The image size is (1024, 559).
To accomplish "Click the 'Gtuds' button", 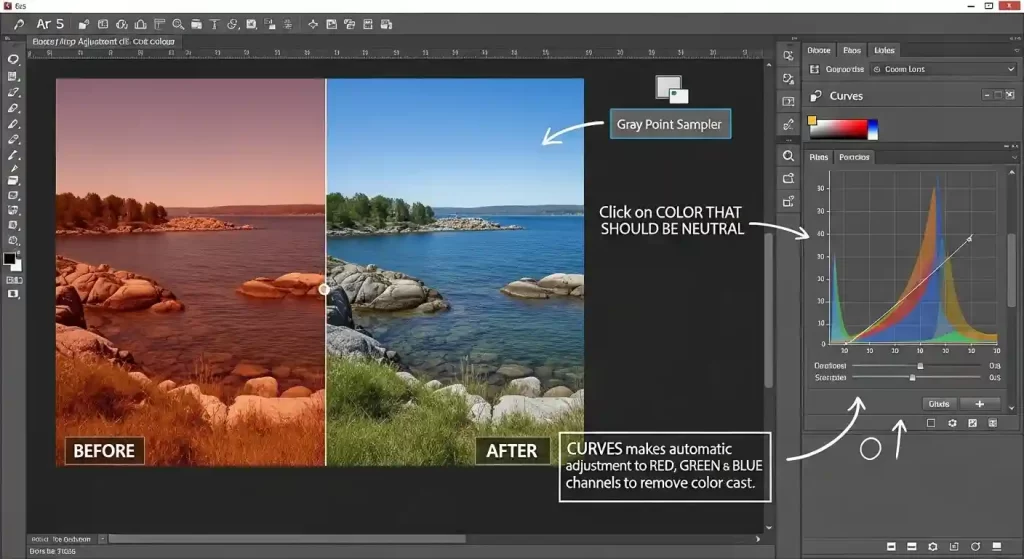I will point(938,404).
